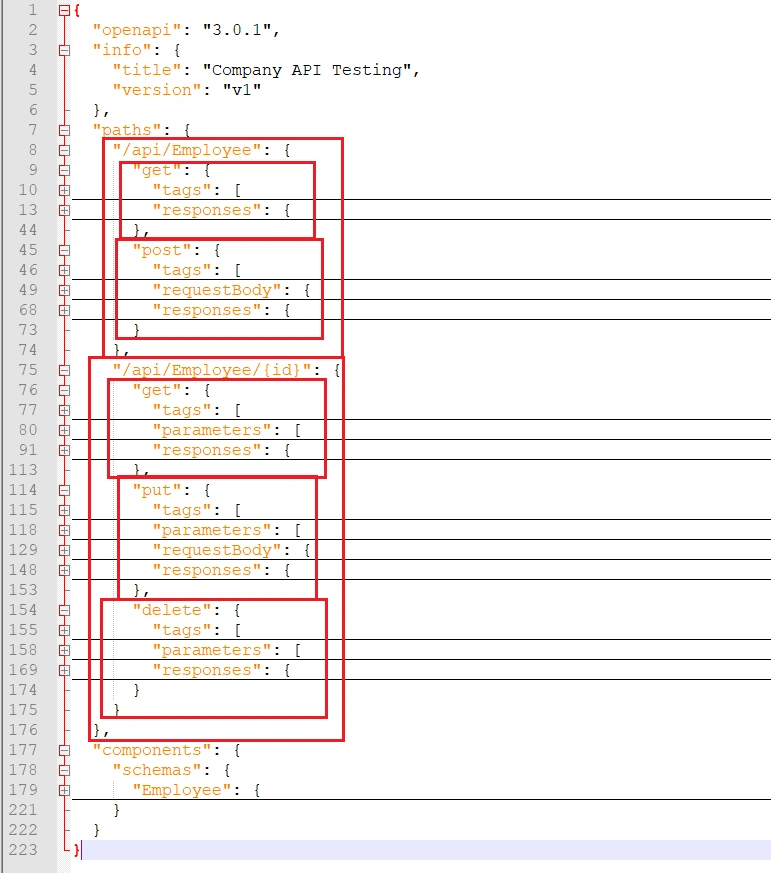This screenshot has width=771, height=873.
Task: Expand the "Employee" schema fold on line 179
Action: (65, 791)
